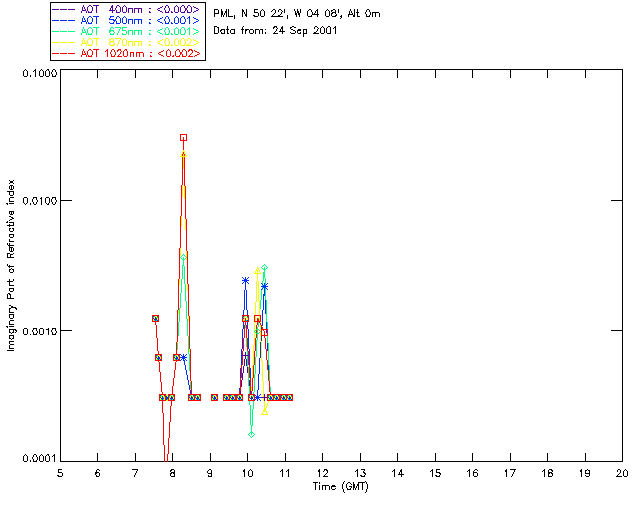The height and width of the screenshot is (512, 640).
Task: Click the station text 'PML, N 50 22', W 04 08', Alt 0m'
Action: (x=297, y=14)
